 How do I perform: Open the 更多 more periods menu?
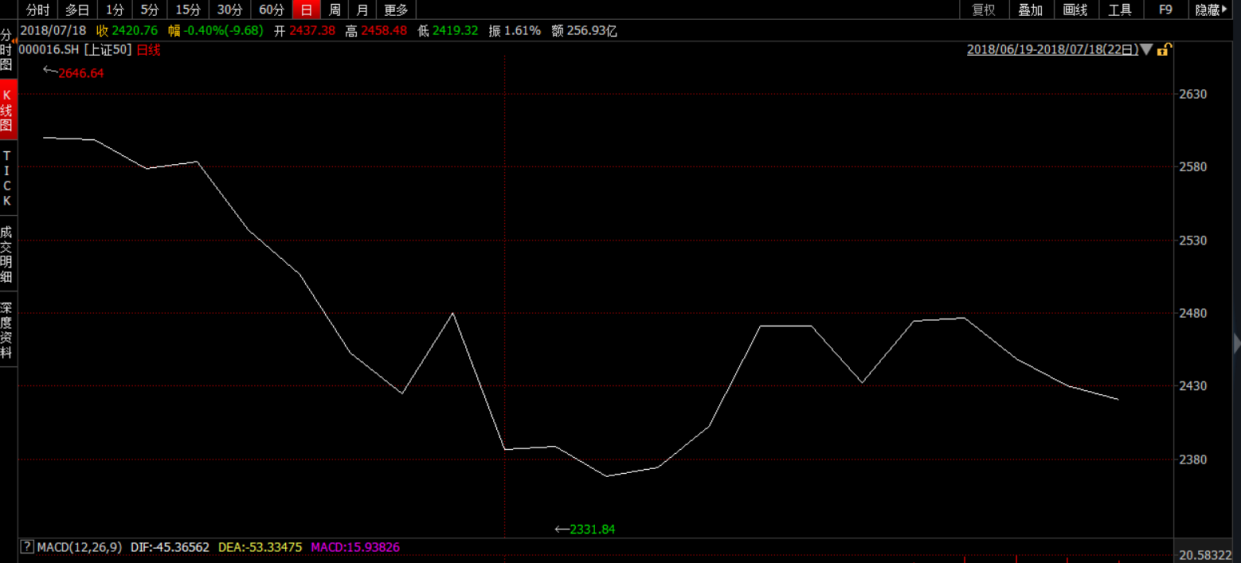tap(396, 10)
